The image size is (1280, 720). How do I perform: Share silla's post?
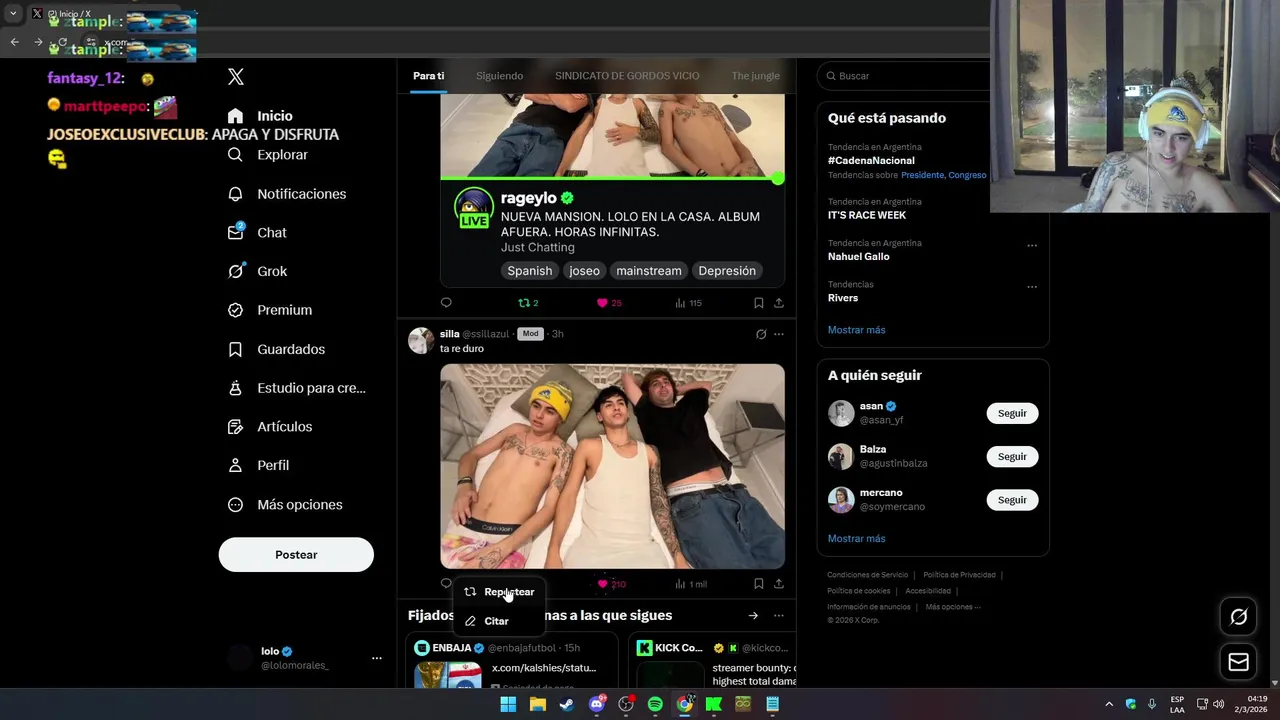coord(779,584)
